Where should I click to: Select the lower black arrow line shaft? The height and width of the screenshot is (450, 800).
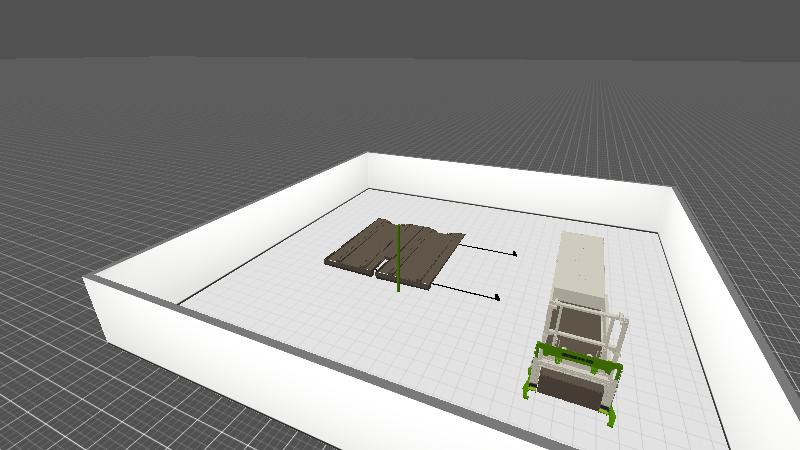pyautogui.click(x=465, y=291)
